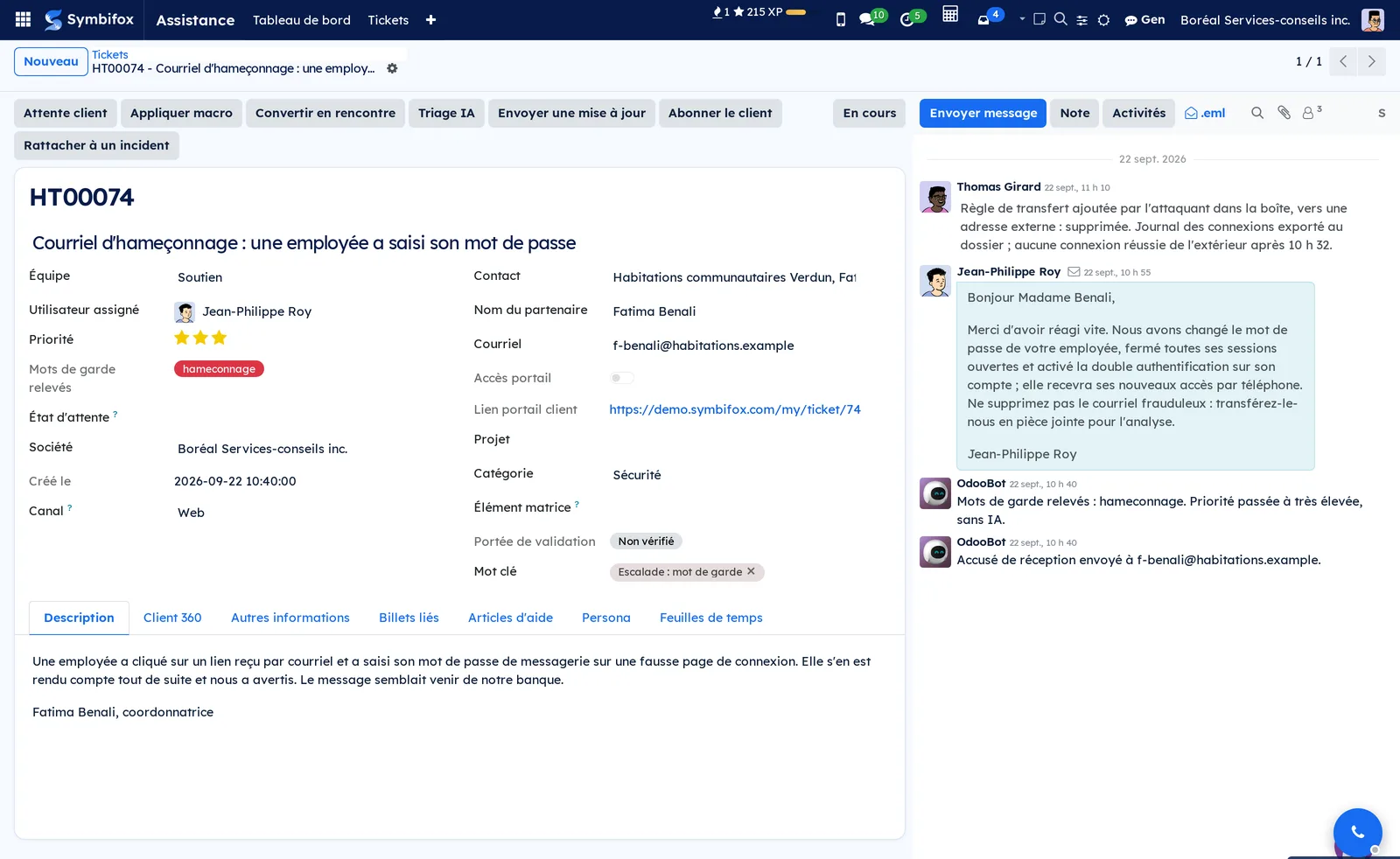Open the Boréal Services-conseils inc. company switcher
The width and height of the screenshot is (1400, 859).
pyautogui.click(x=1264, y=19)
